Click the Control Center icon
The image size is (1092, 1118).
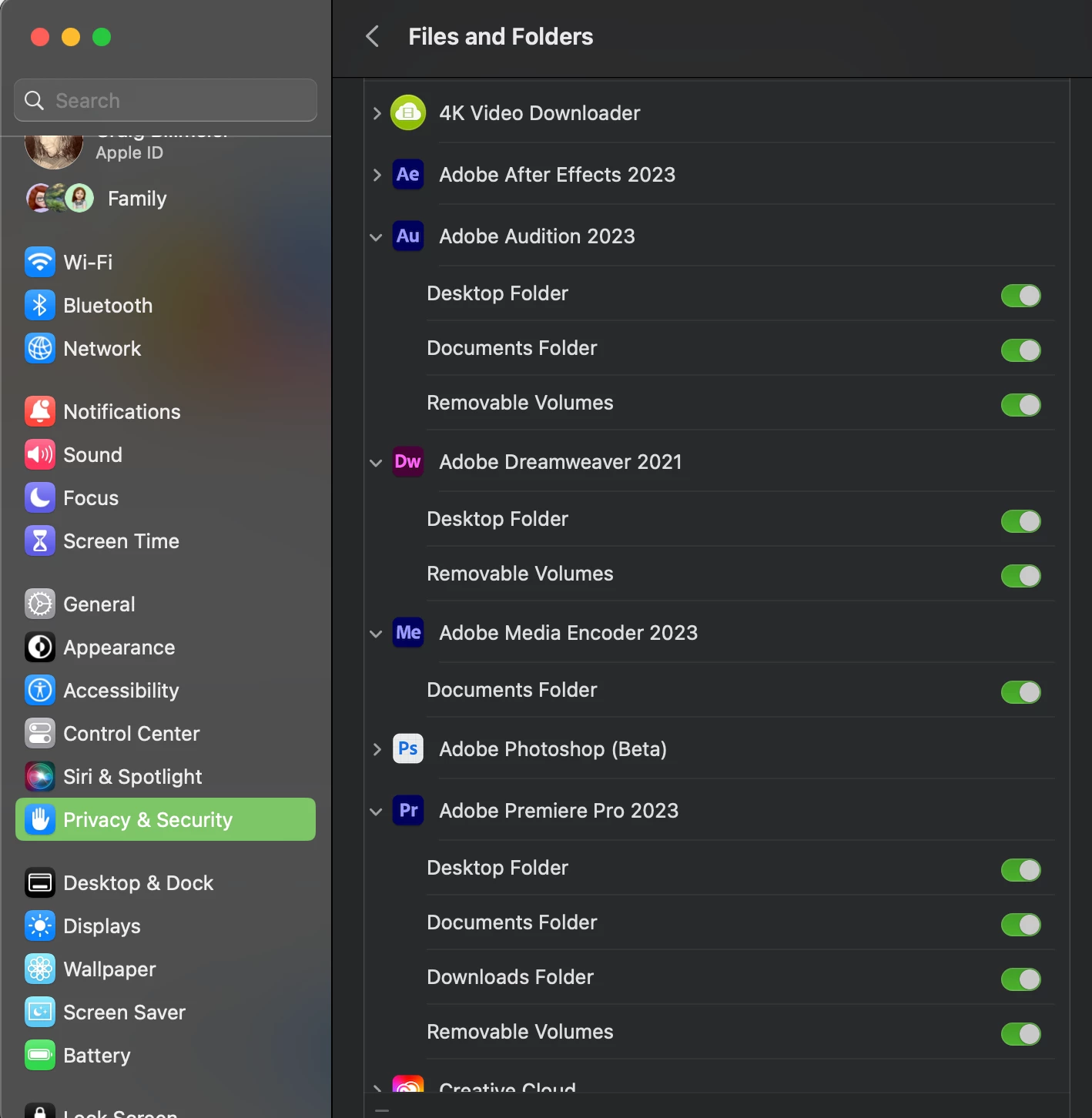[x=40, y=733]
